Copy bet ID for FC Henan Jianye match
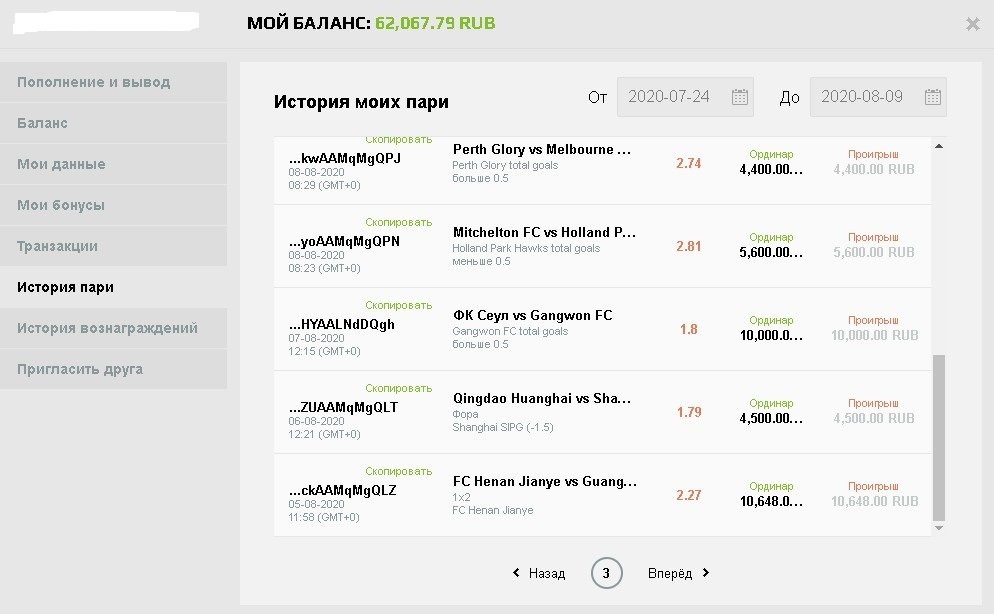This screenshot has height=614, width=994. coord(398,471)
